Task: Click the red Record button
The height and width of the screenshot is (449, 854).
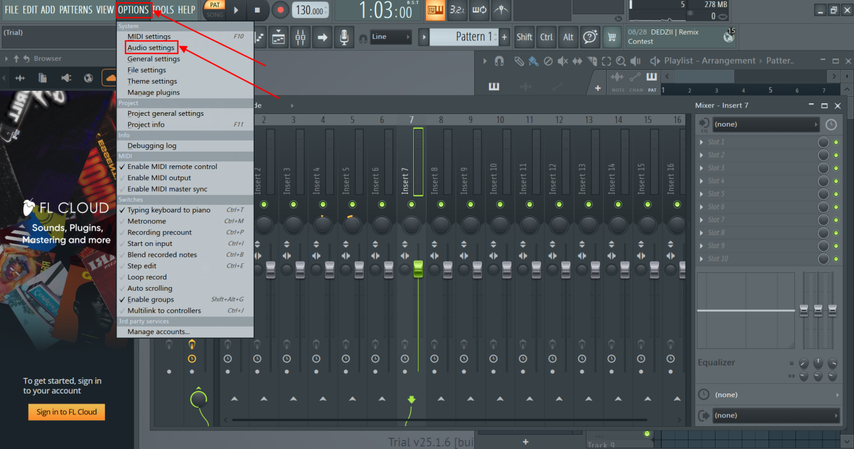Action: pyautogui.click(x=280, y=10)
